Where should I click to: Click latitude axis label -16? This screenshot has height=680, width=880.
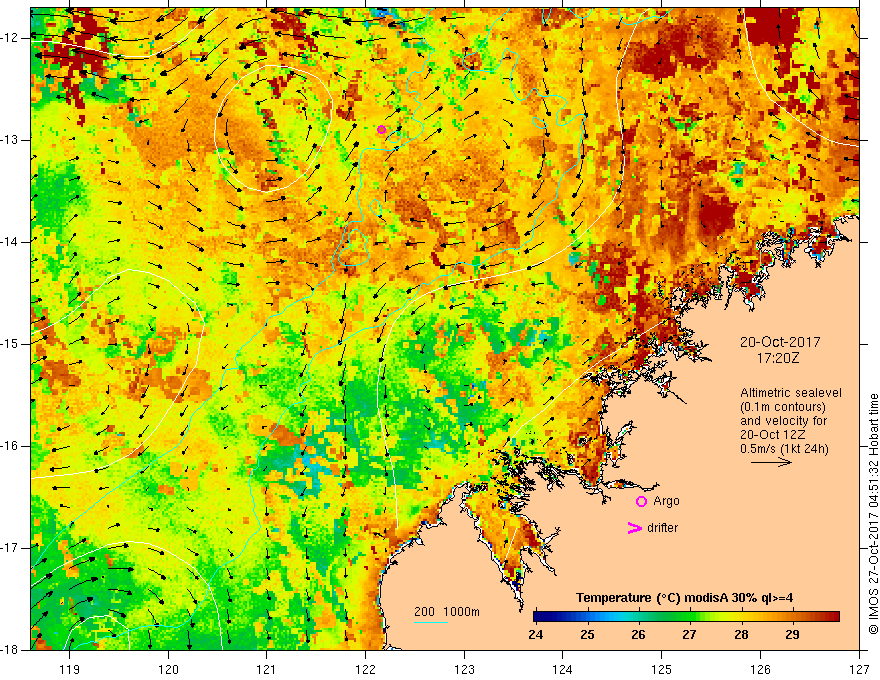10,446
